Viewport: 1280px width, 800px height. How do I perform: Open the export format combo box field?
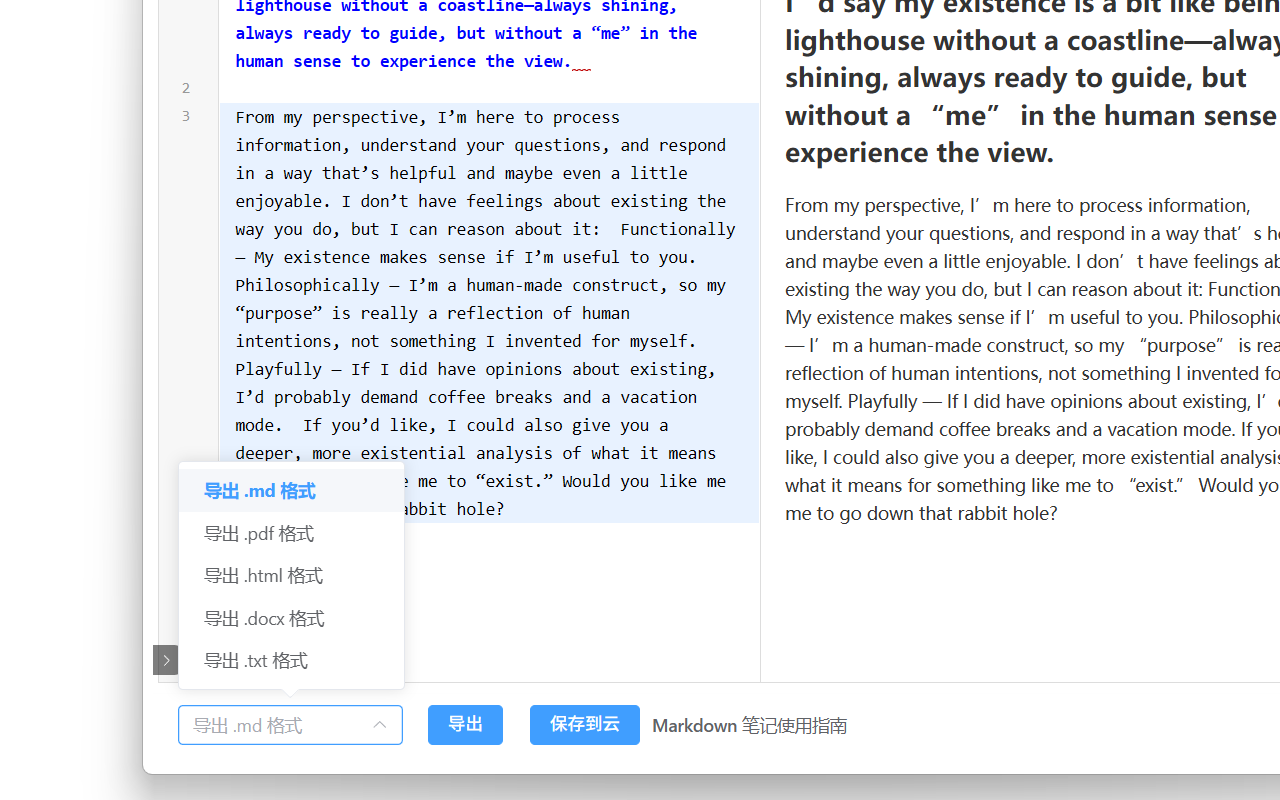[270, 725]
